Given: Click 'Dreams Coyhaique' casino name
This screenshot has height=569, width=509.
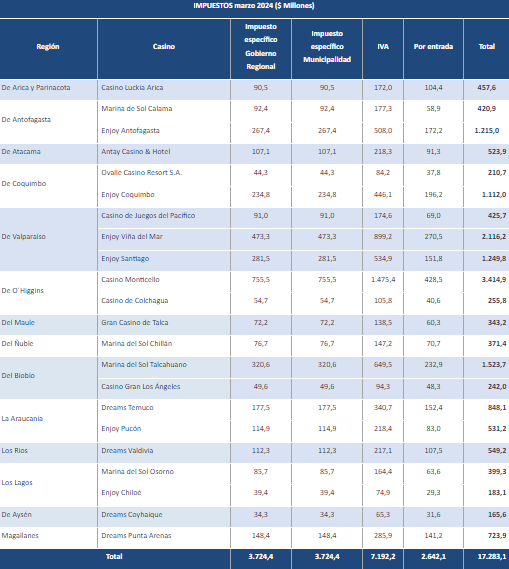Looking at the screenshot, I should pyautogui.click(x=132, y=515).
